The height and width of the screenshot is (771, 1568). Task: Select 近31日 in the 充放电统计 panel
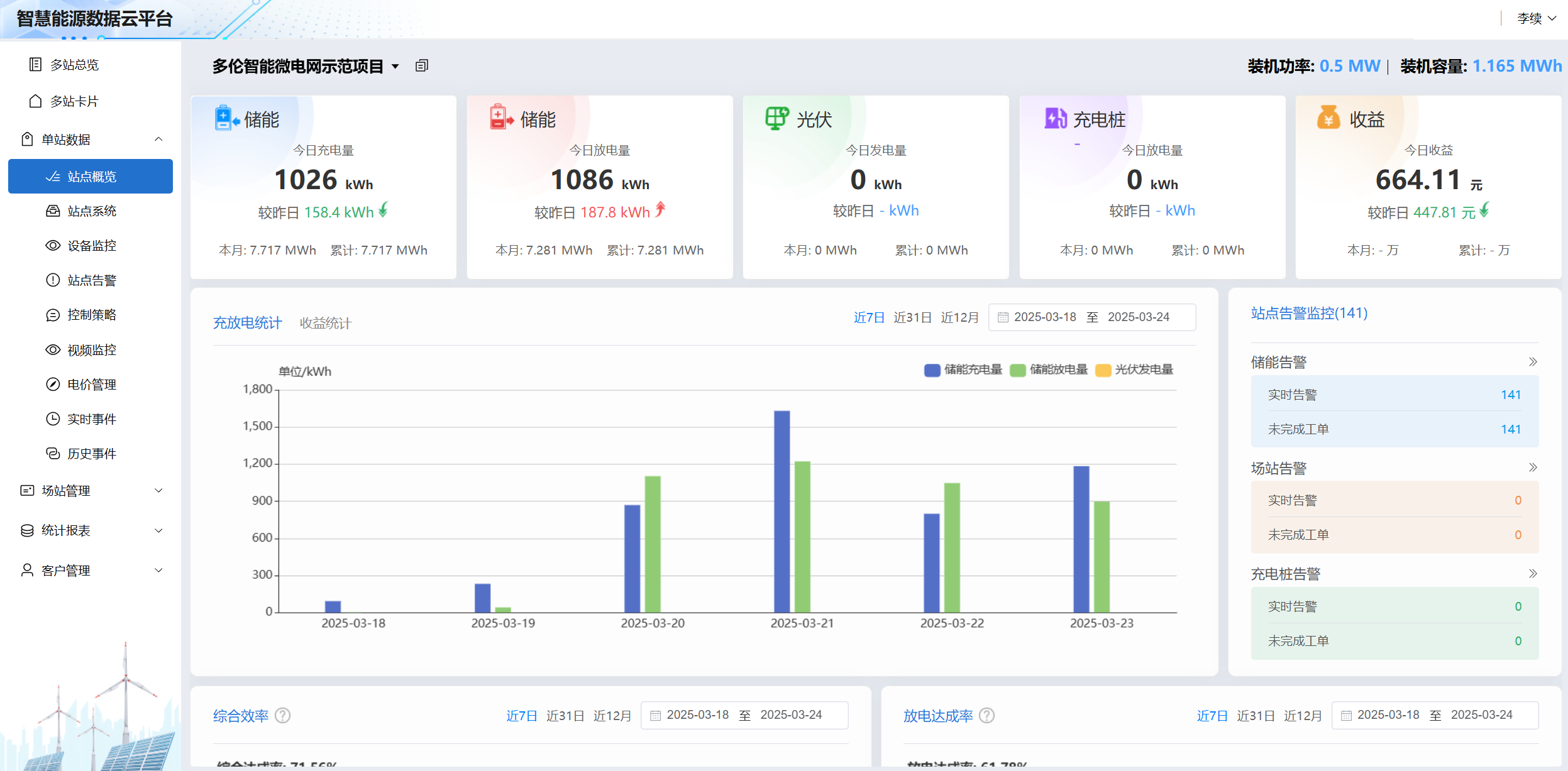tap(912, 318)
